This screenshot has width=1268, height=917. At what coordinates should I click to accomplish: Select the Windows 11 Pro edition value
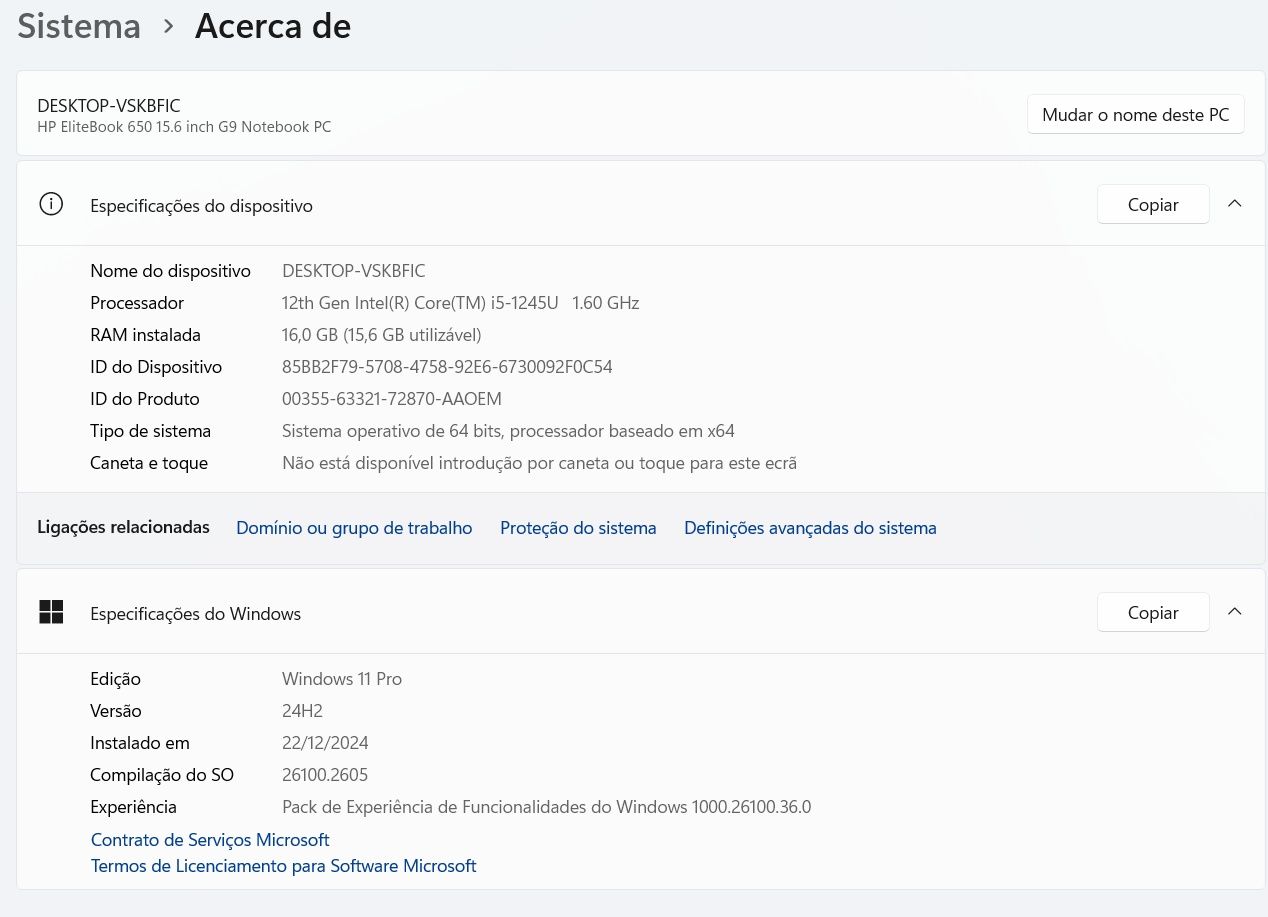(x=342, y=679)
